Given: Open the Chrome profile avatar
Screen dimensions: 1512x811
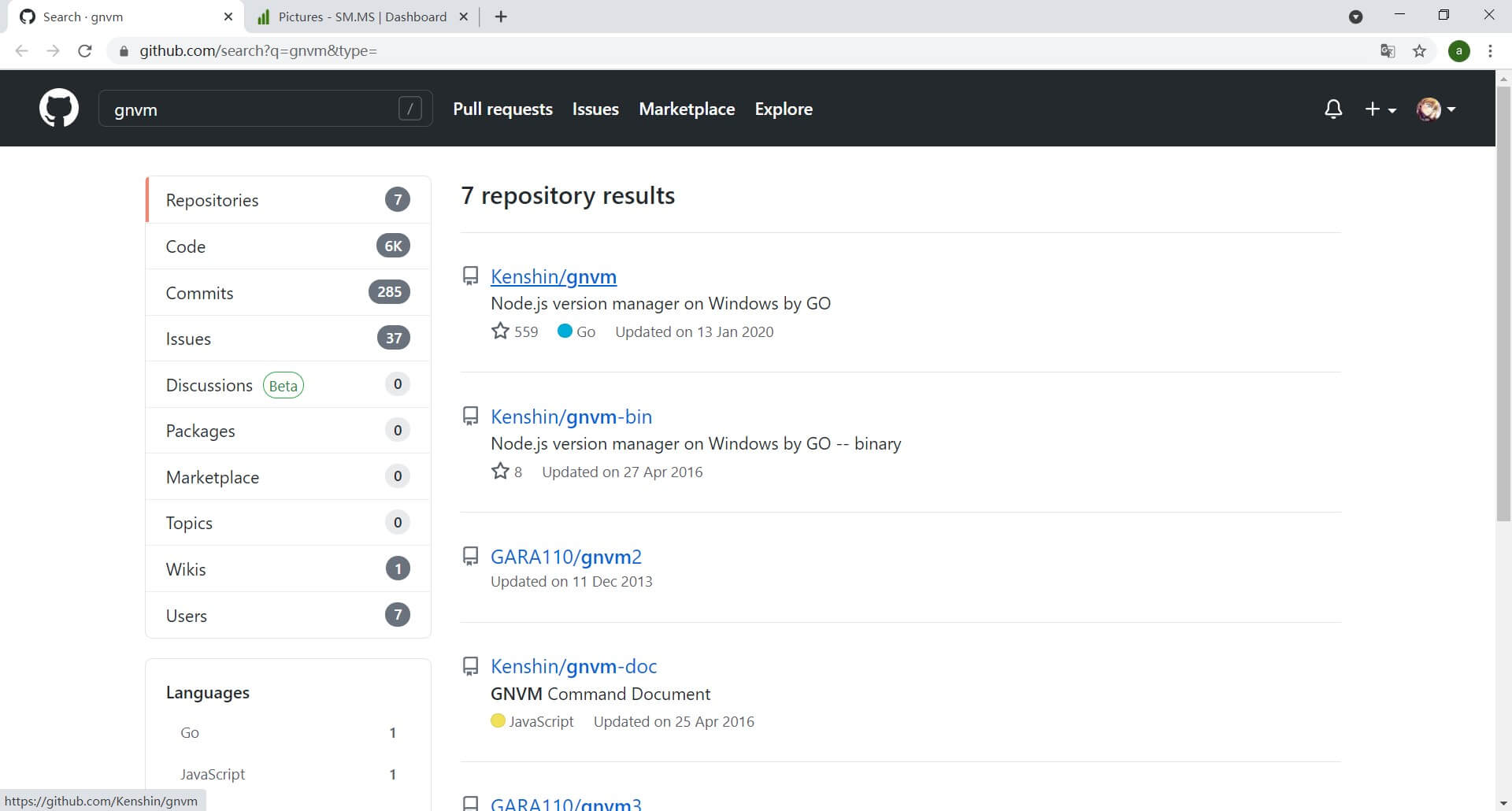Looking at the screenshot, I should tap(1459, 51).
